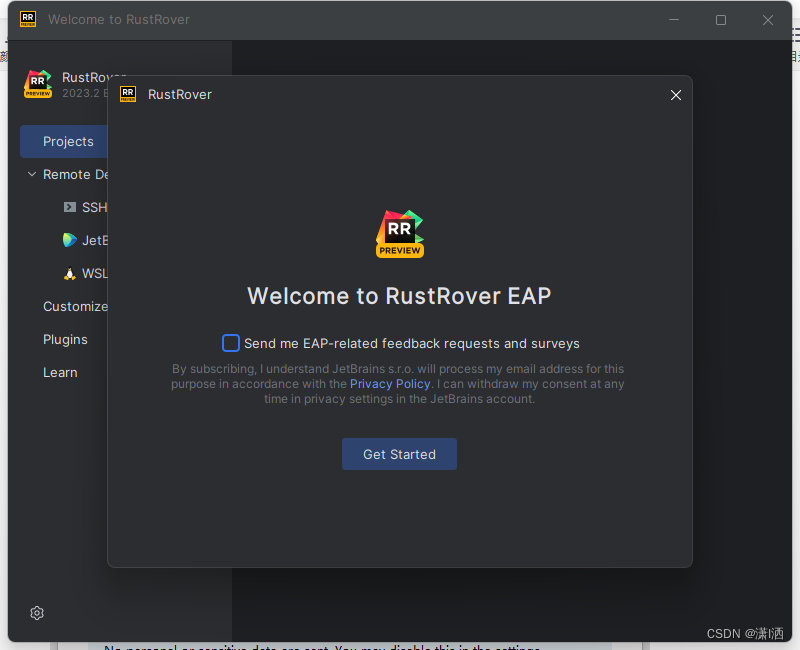800x650 pixels.
Task: Open the SSH remote development entry
Action: [x=85, y=208]
